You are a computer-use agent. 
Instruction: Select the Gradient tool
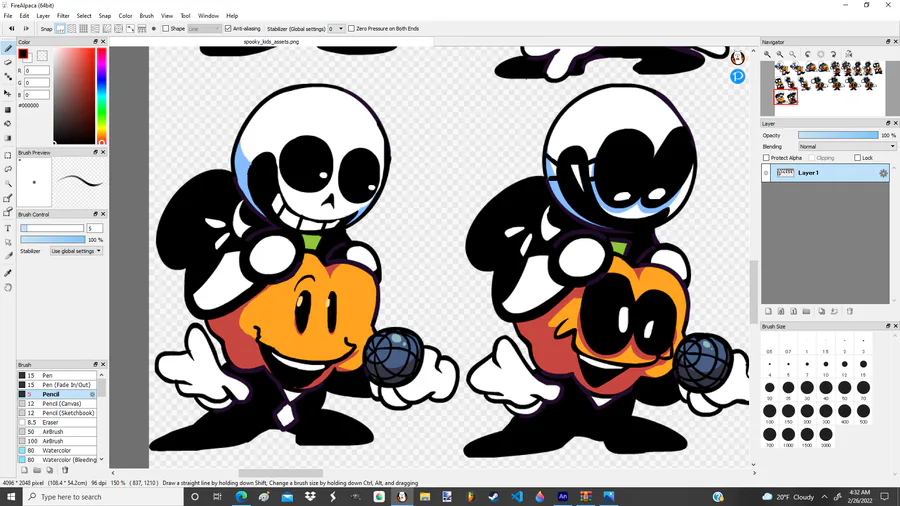[x=8, y=138]
